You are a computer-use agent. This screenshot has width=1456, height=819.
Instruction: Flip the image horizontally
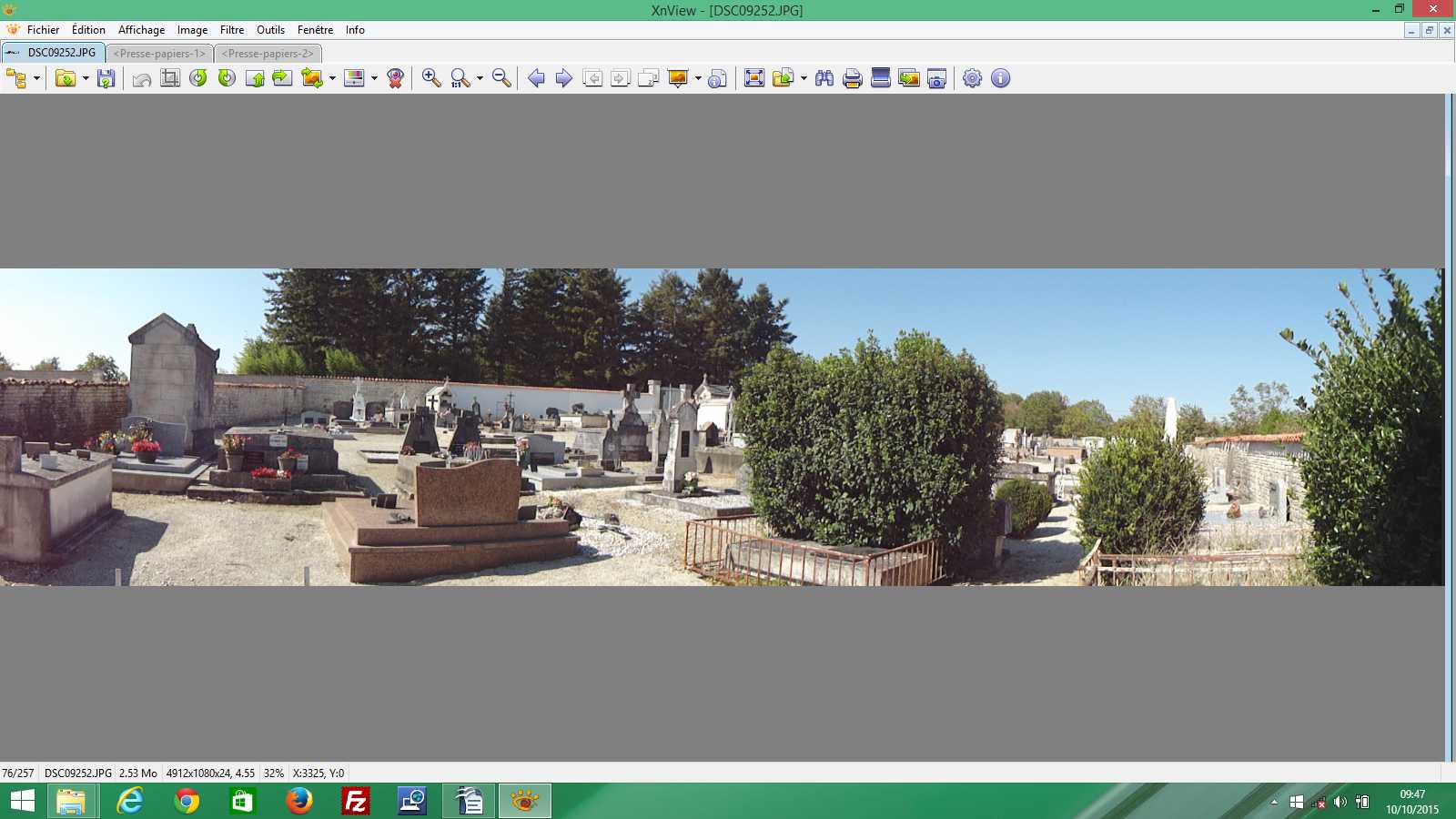click(283, 78)
